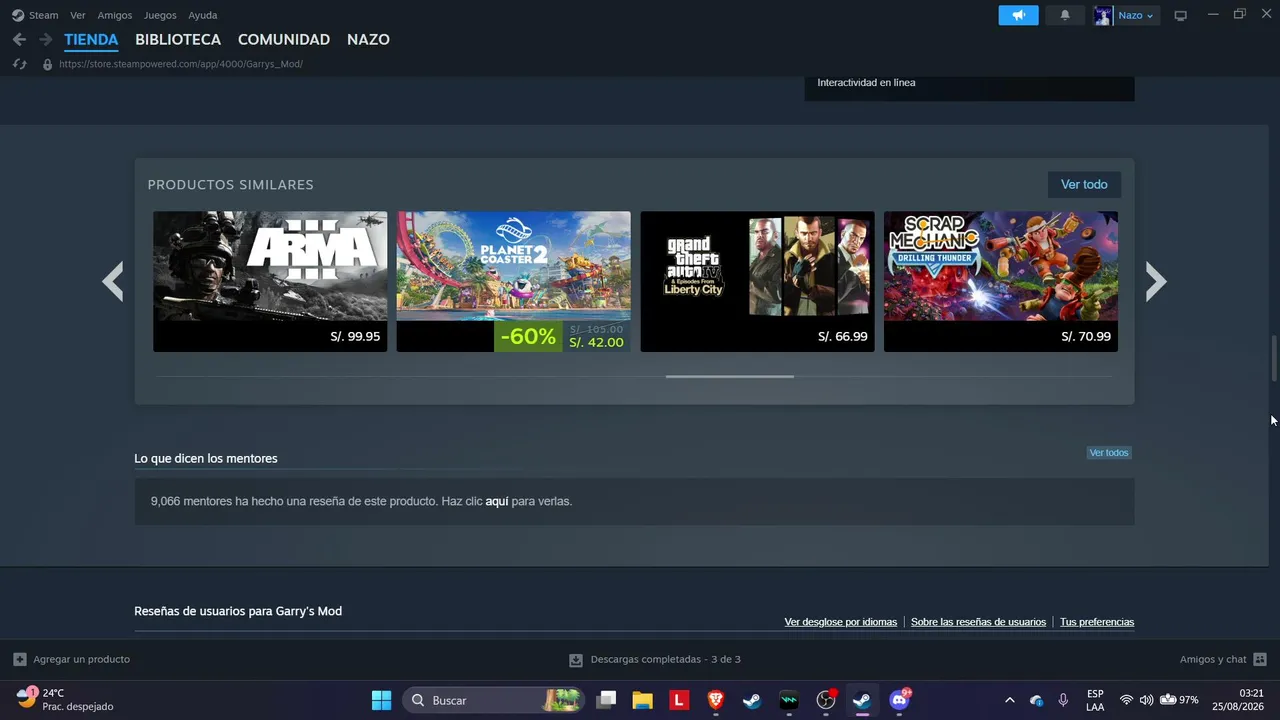The width and height of the screenshot is (1280, 720).
Task: Click the Nazo profile avatar
Action: [1103, 15]
